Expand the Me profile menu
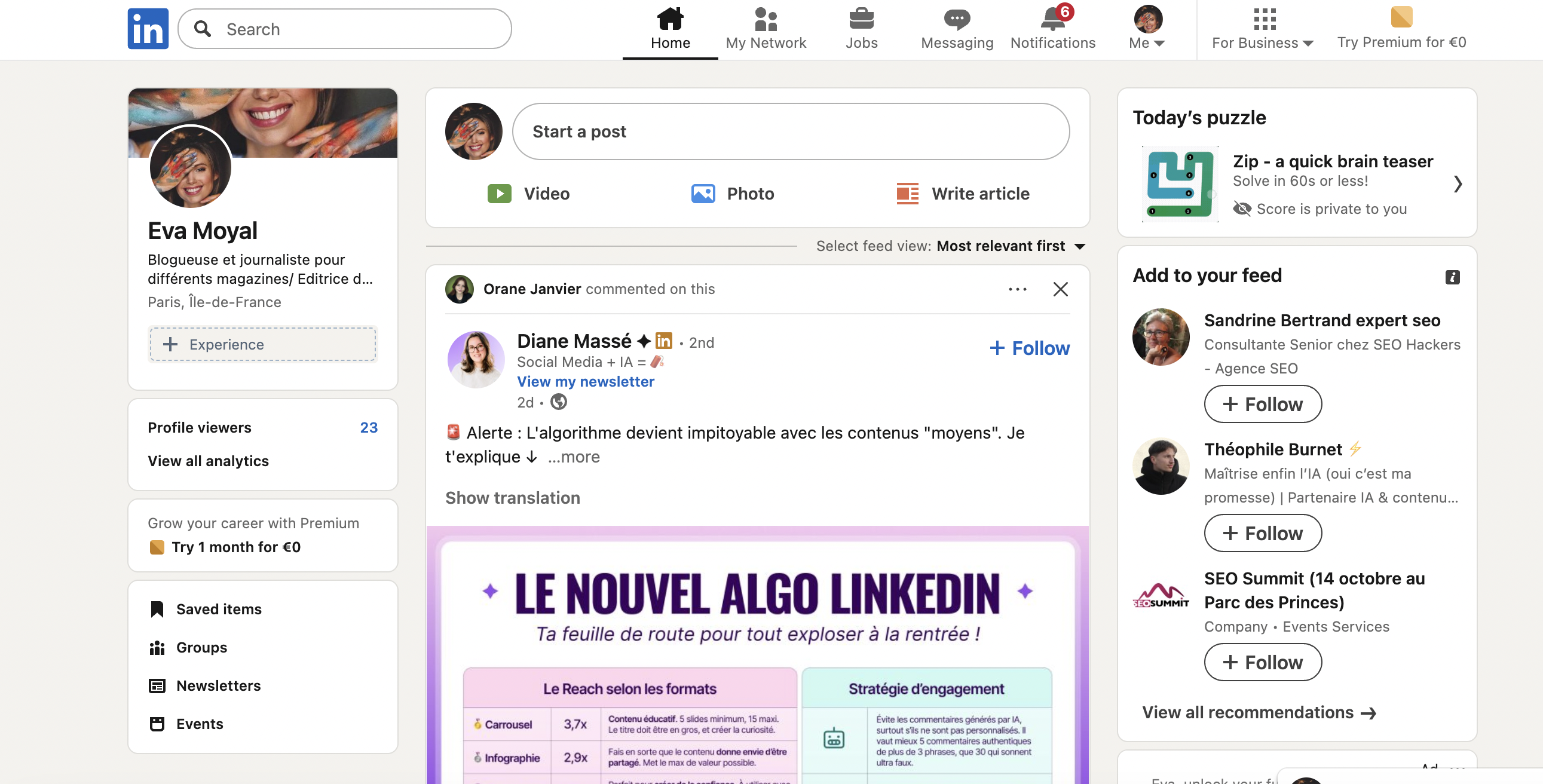 coord(1147,29)
